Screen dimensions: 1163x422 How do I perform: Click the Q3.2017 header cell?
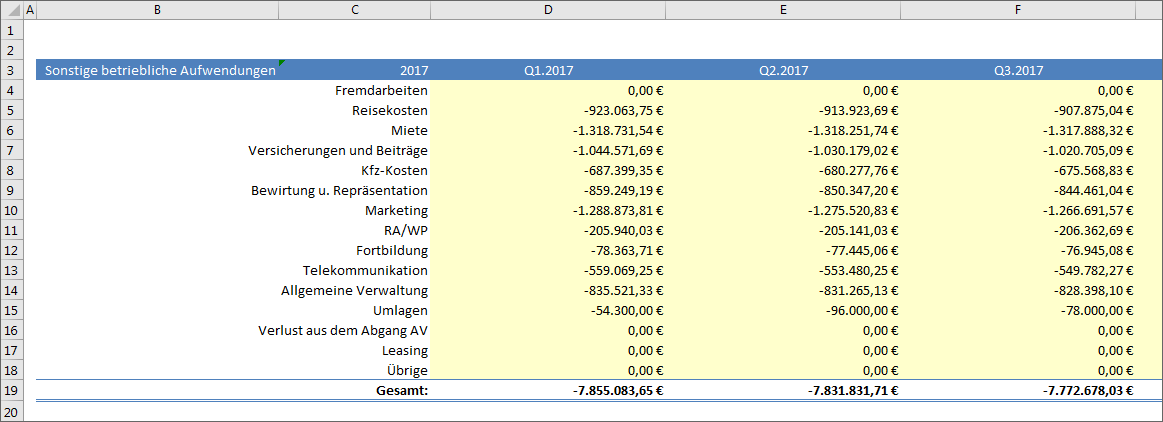click(1018, 71)
